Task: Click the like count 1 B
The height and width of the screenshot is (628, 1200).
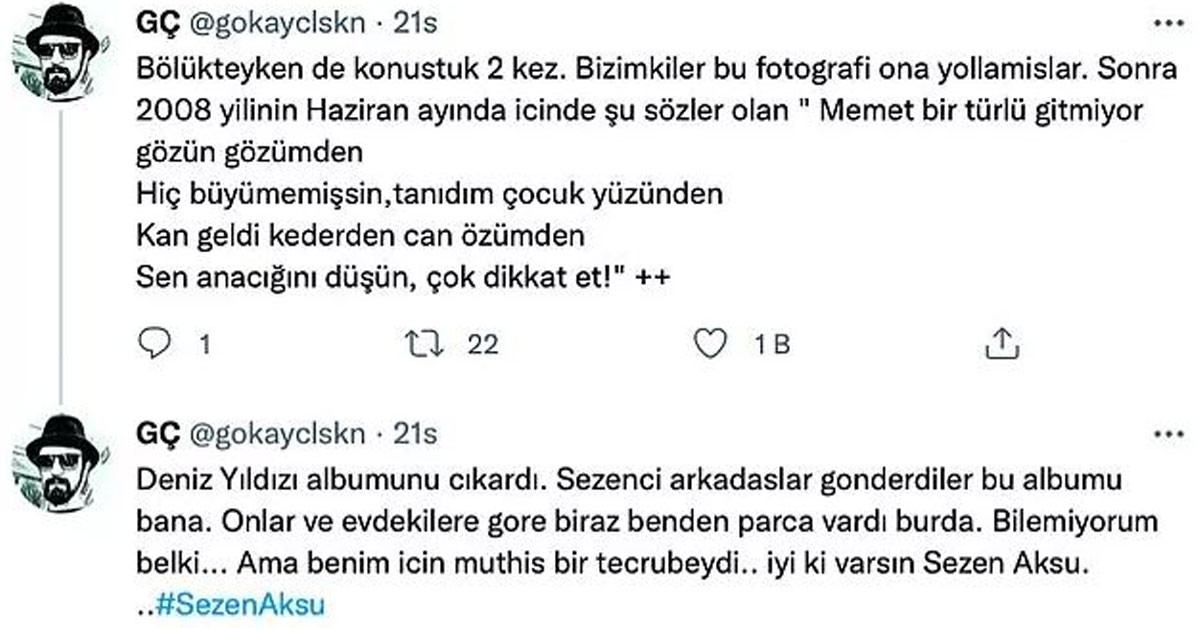Action: tap(771, 346)
